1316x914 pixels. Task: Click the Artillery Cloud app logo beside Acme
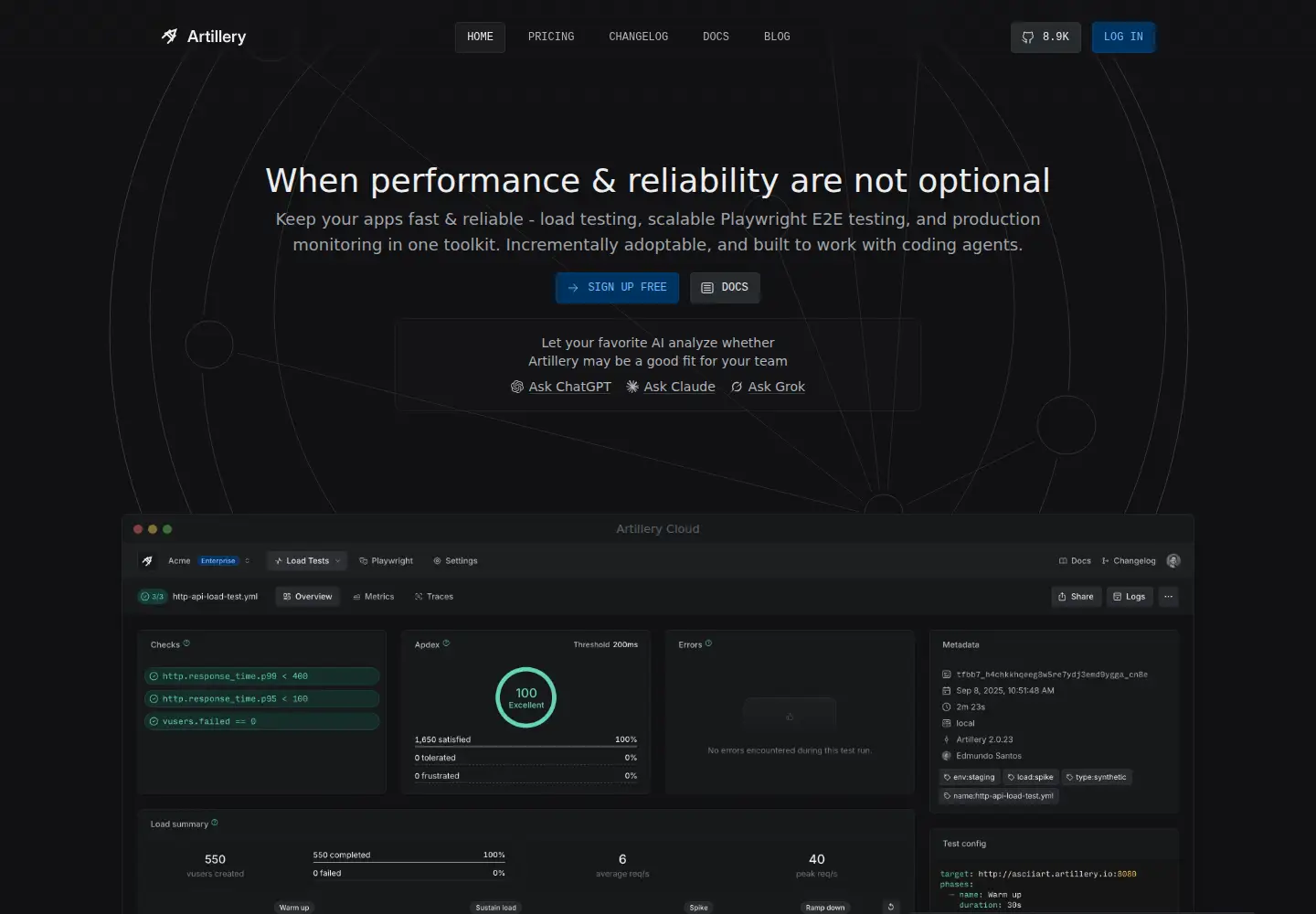coord(147,561)
